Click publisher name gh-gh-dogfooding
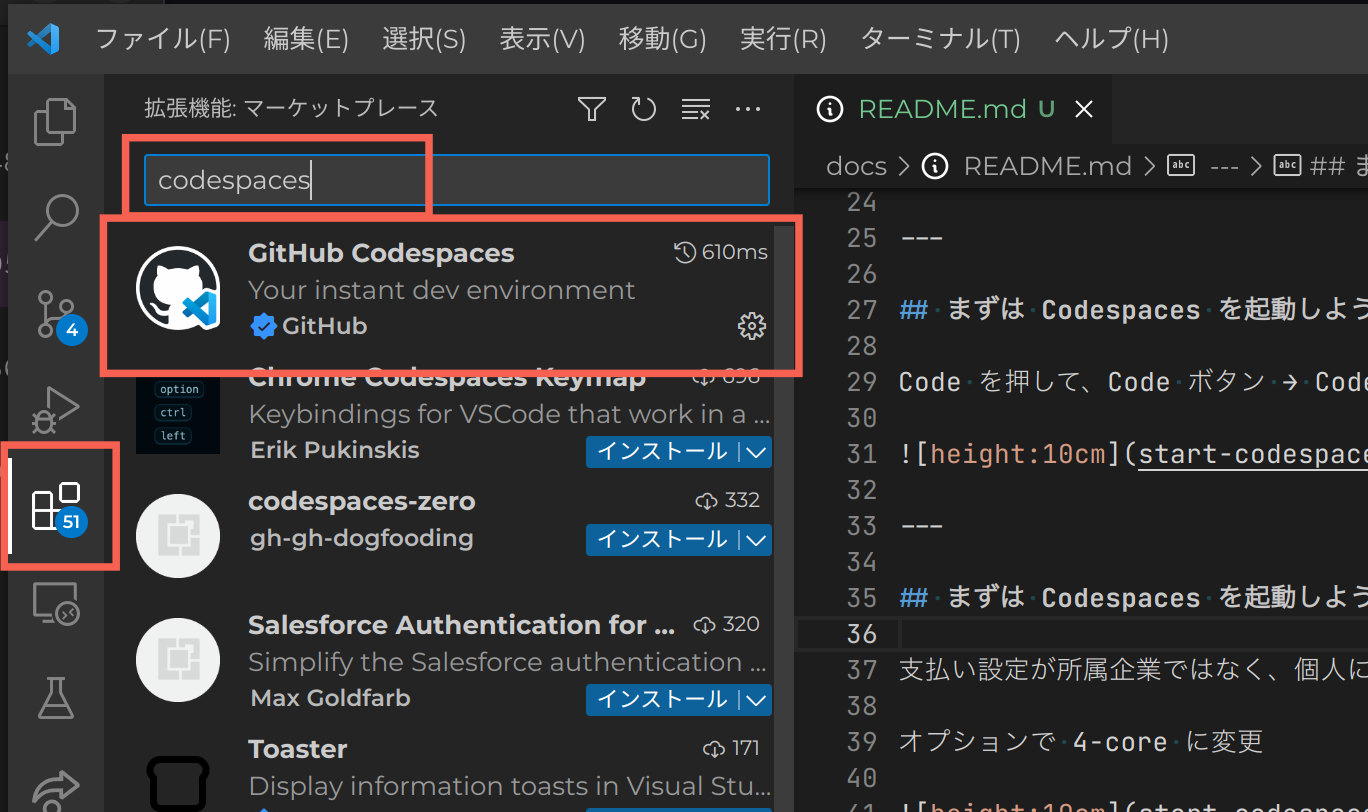 coord(361,538)
